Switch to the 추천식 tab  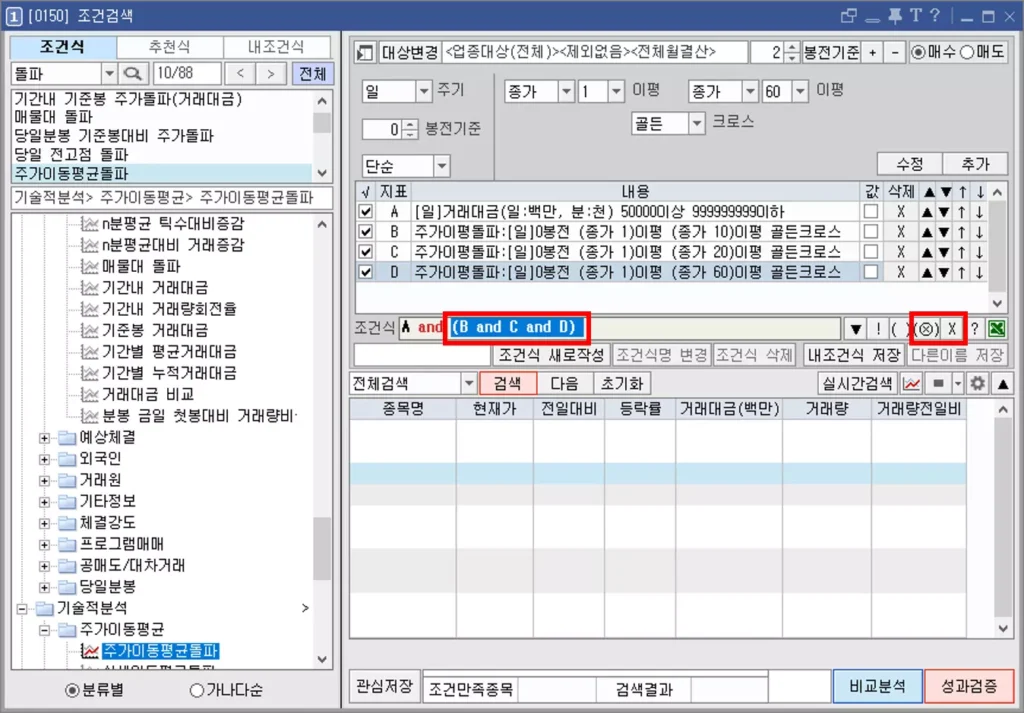point(170,47)
